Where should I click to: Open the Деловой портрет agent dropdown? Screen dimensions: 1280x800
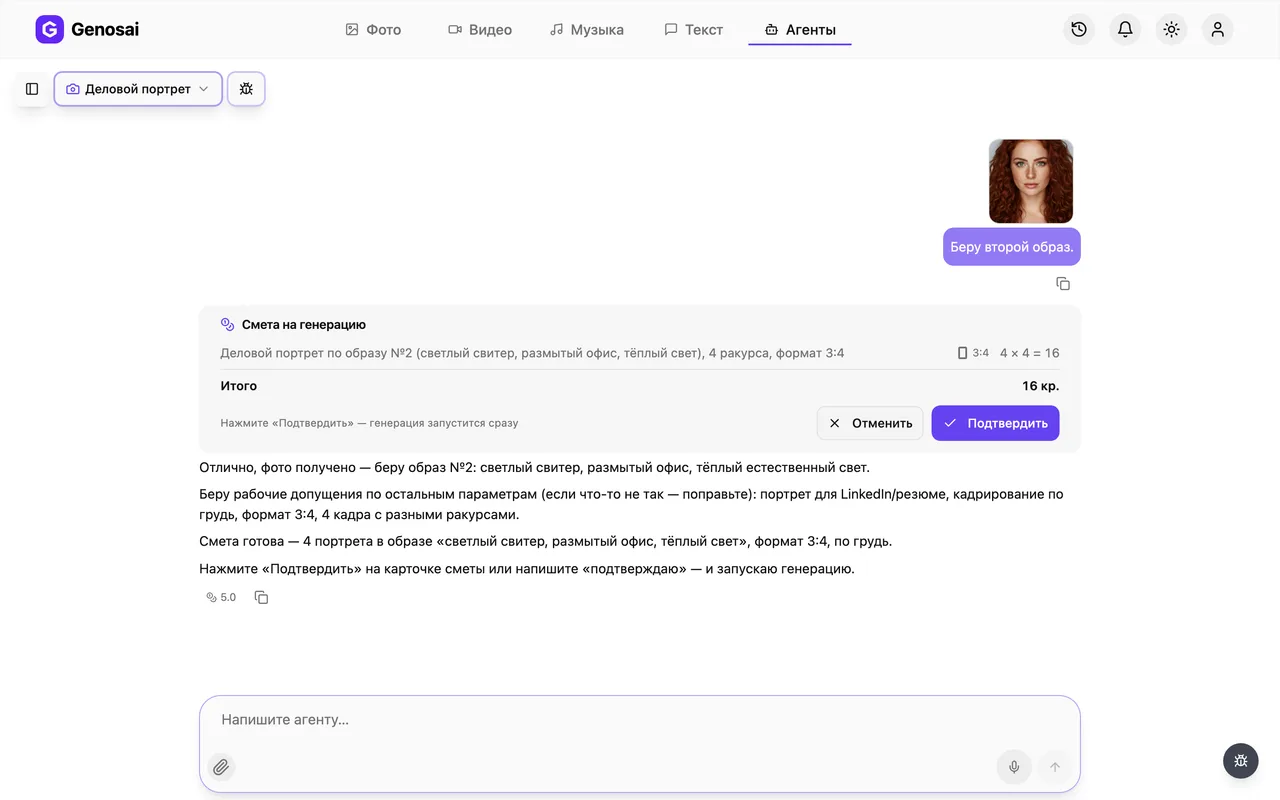(x=138, y=89)
